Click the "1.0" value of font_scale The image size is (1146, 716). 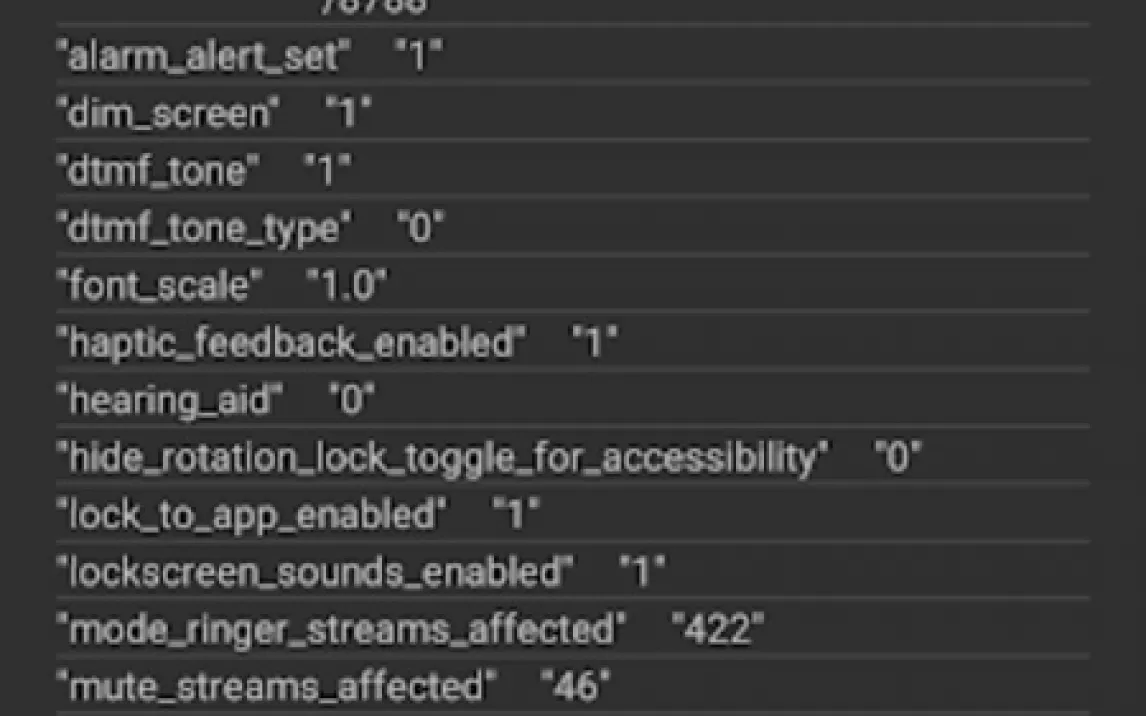[x=346, y=286]
